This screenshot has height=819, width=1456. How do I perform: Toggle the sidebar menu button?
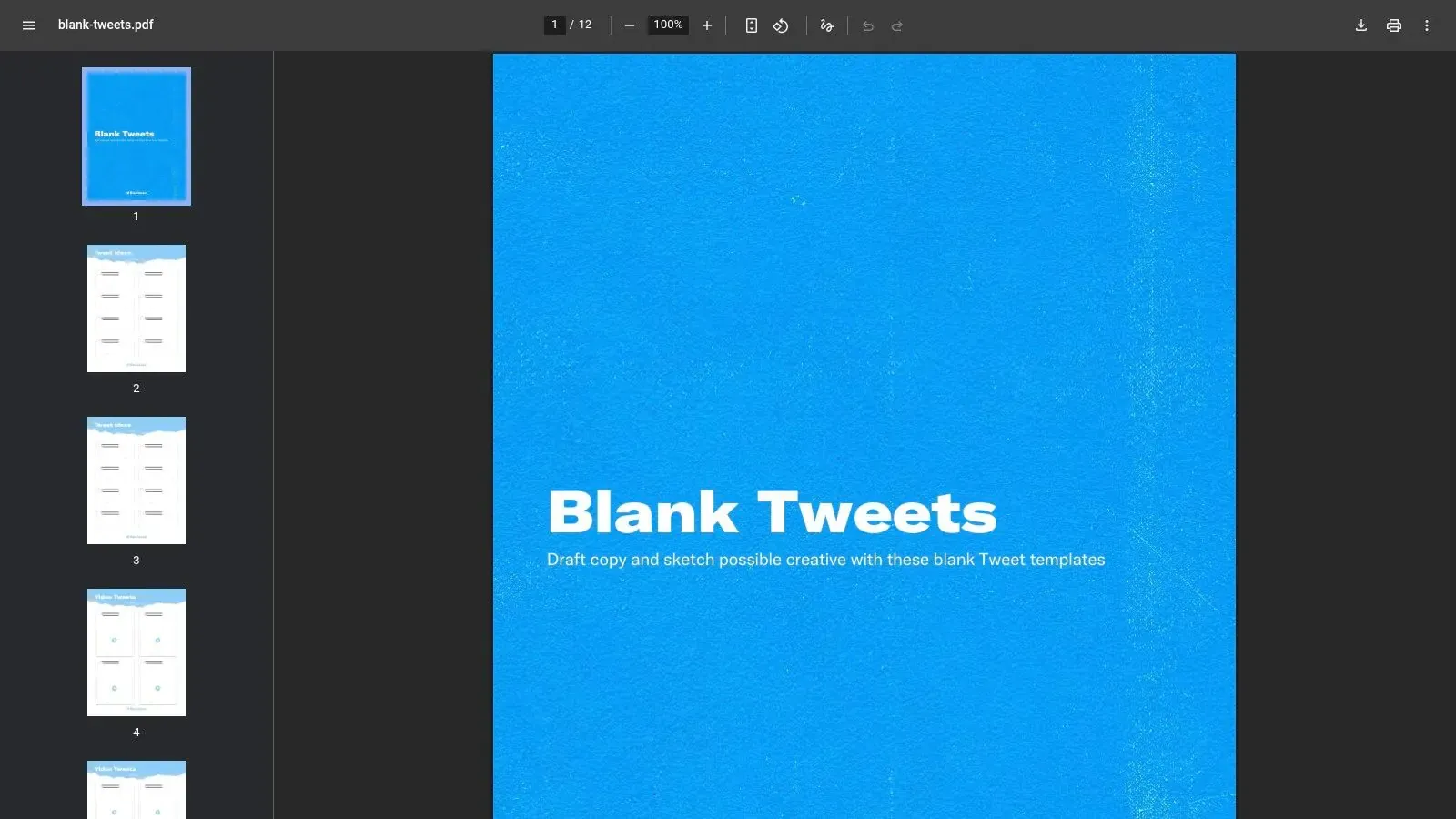pyautogui.click(x=29, y=25)
